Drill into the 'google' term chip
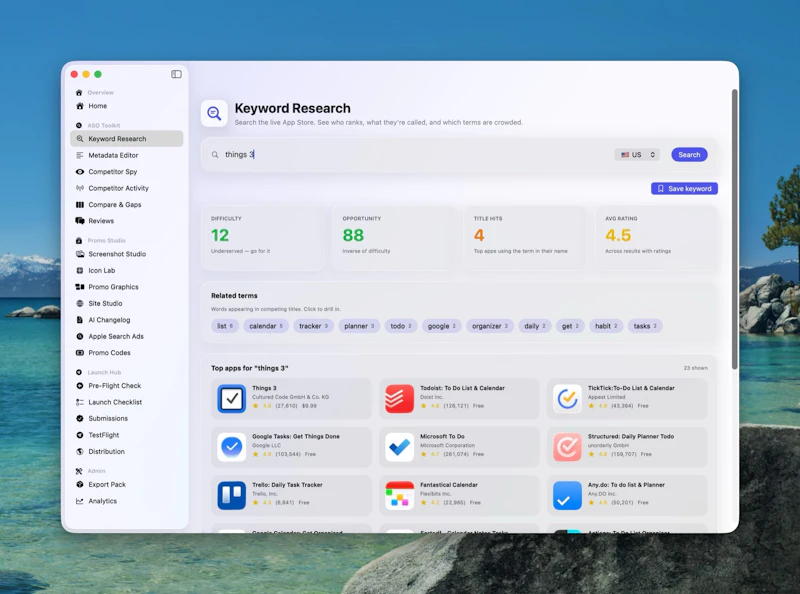Viewport: 800px width, 594px height. (441, 326)
